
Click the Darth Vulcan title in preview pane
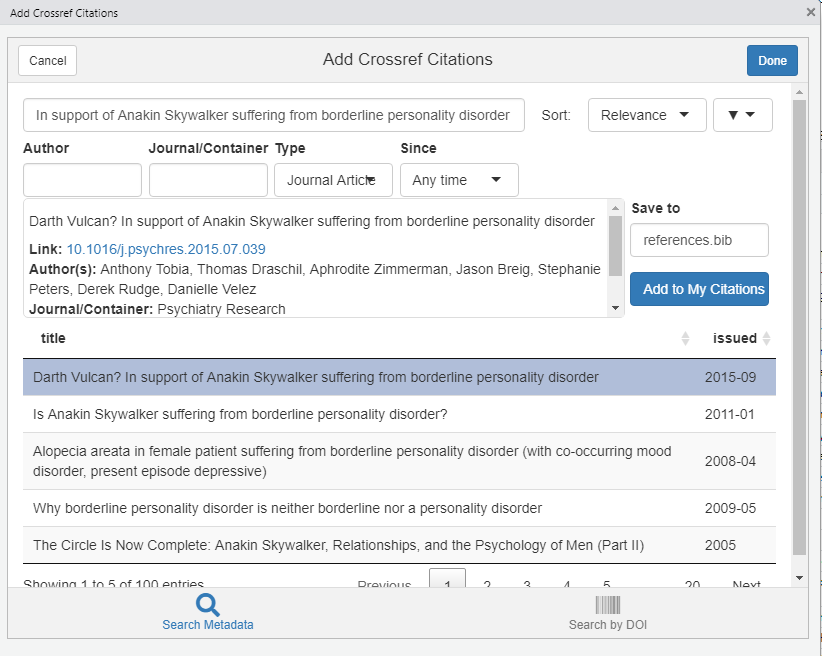coord(312,221)
